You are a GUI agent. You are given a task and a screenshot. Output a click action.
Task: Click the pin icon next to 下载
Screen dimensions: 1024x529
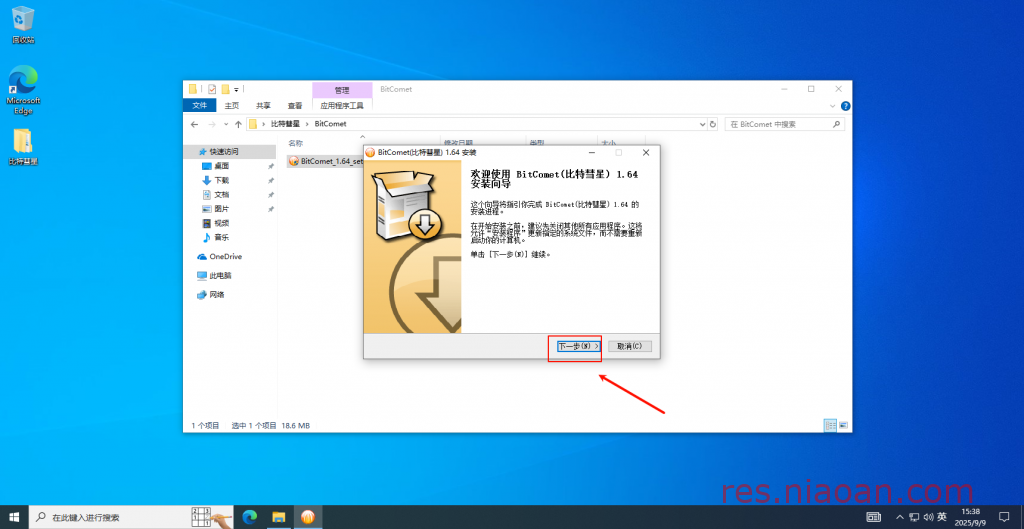[x=271, y=180]
